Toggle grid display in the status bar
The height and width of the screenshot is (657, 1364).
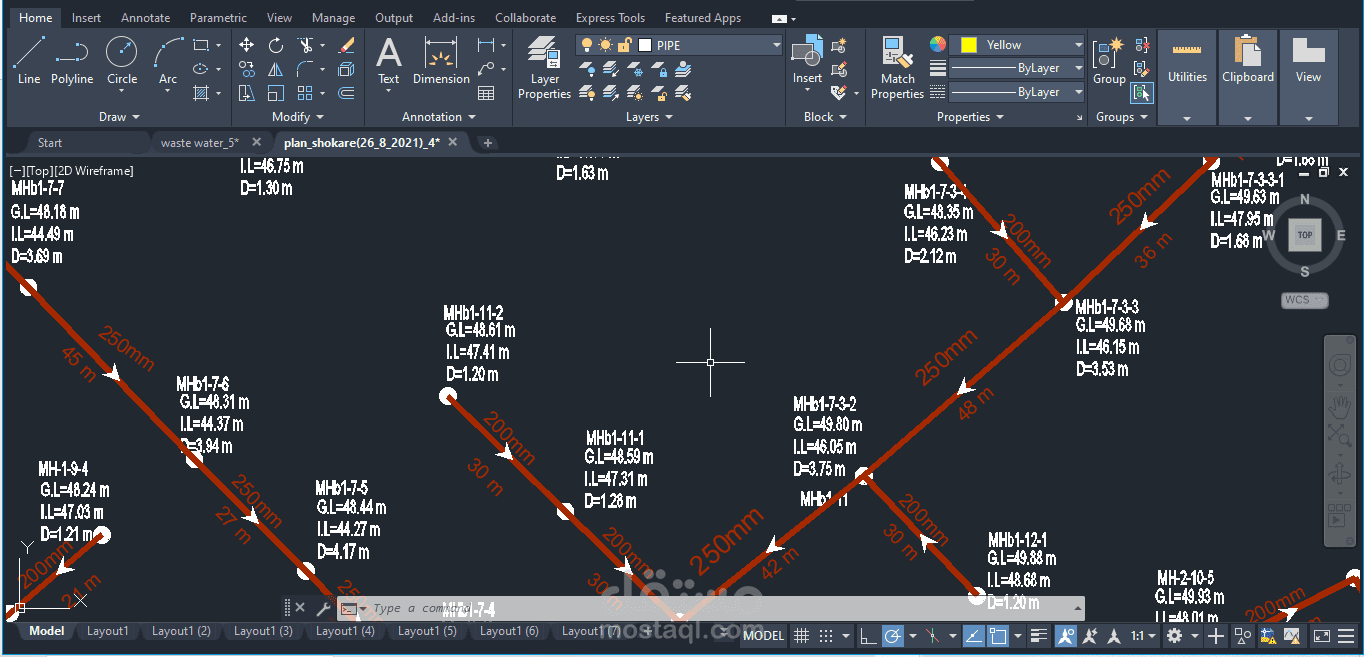[x=799, y=636]
